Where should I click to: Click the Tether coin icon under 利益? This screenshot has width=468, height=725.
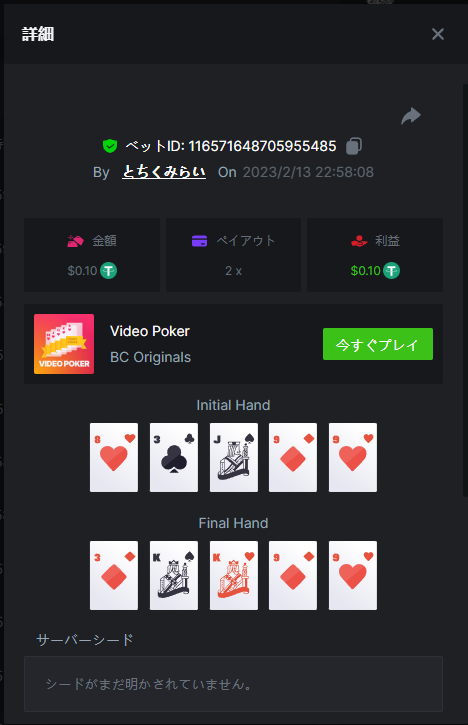[392, 270]
